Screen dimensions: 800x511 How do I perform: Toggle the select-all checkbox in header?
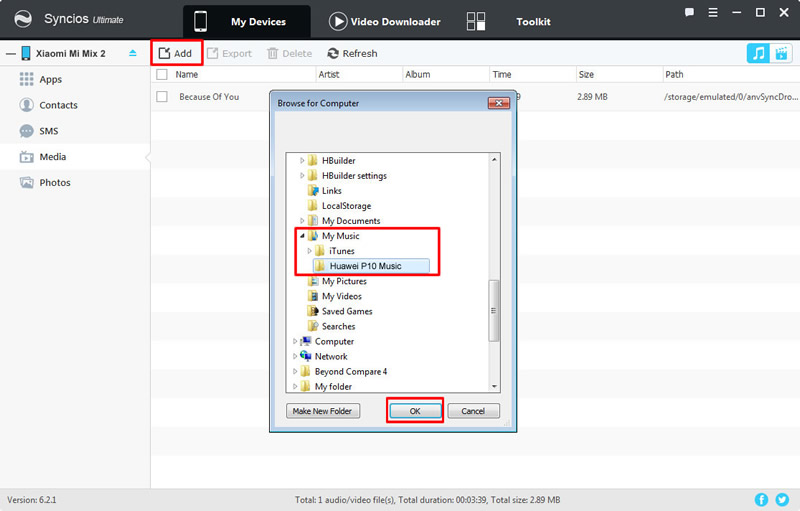pos(162,74)
